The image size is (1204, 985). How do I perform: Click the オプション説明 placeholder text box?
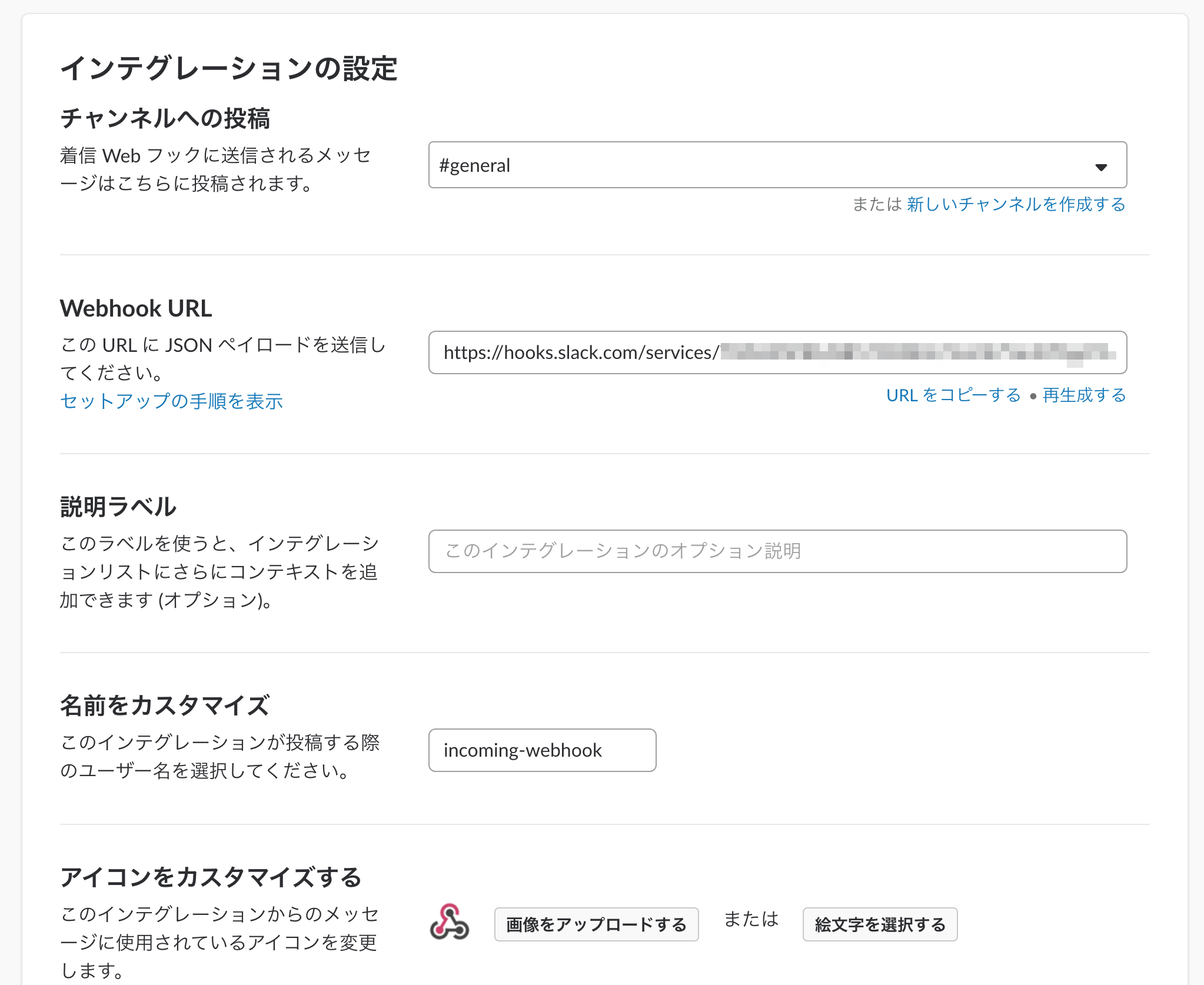pyautogui.click(x=777, y=551)
